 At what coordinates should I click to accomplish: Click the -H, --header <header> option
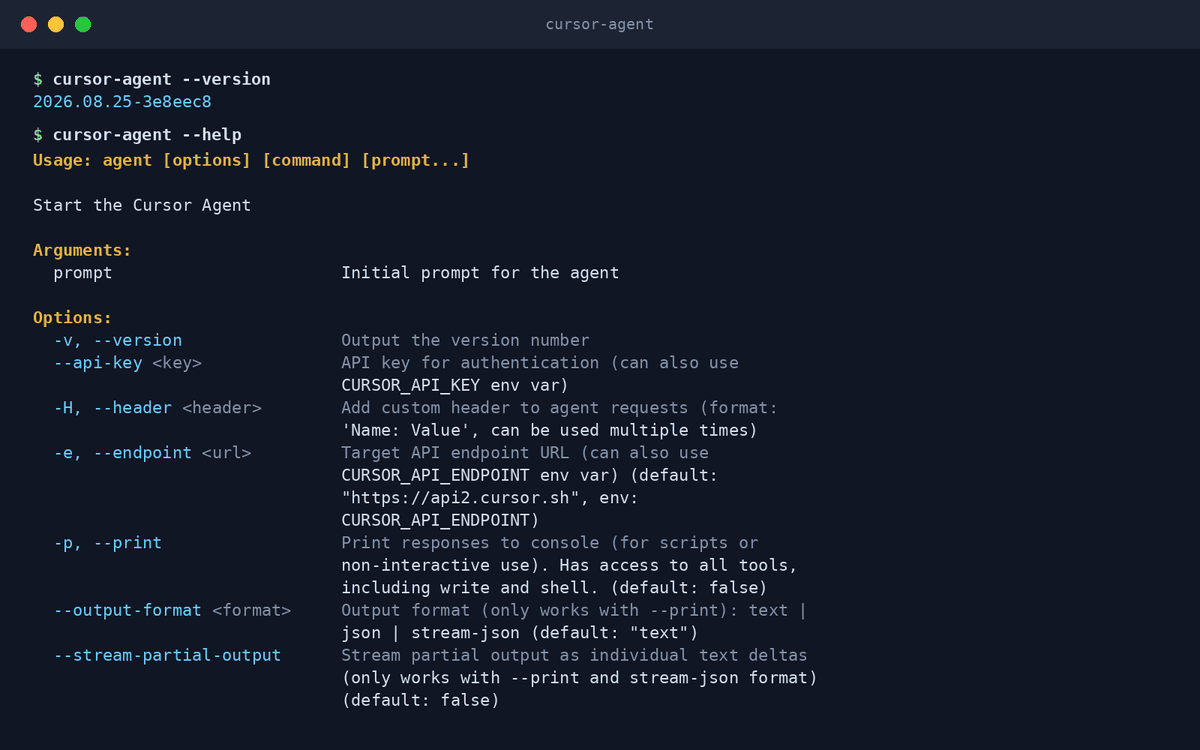[x=157, y=407]
